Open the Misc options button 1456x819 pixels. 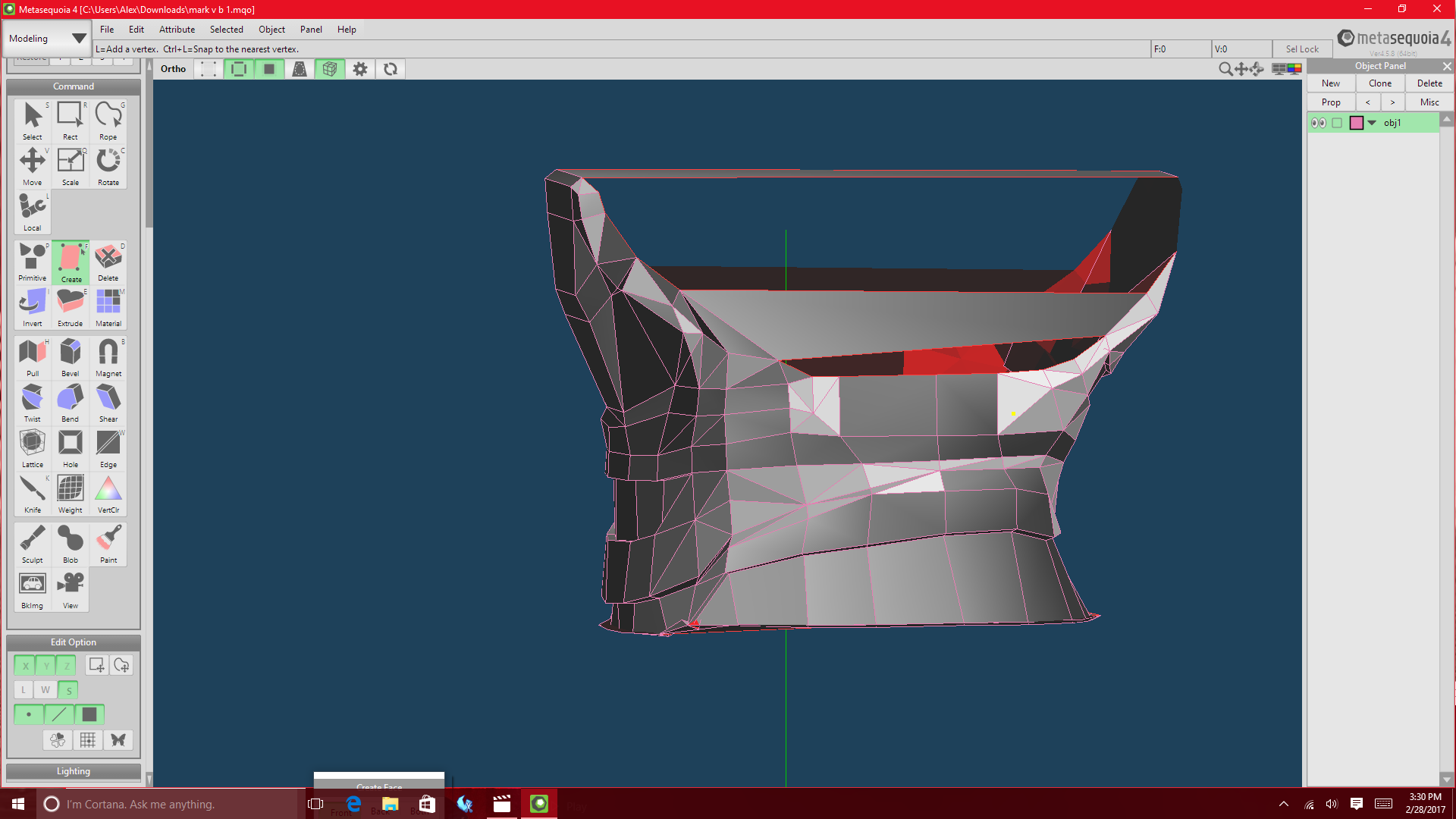1429,102
